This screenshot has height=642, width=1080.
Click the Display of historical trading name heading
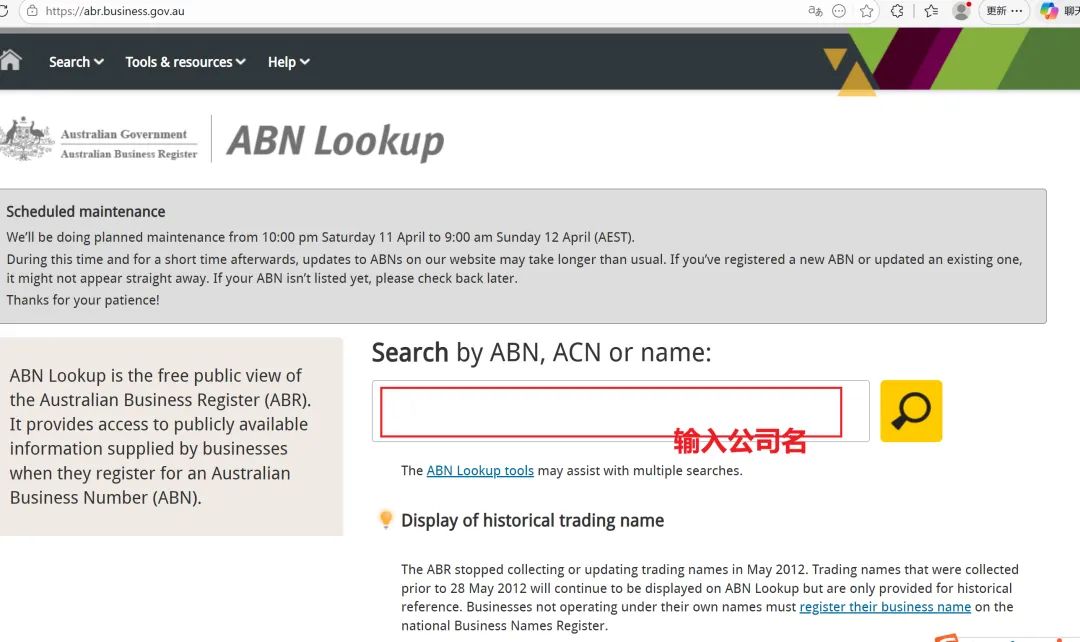tap(532, 521)
